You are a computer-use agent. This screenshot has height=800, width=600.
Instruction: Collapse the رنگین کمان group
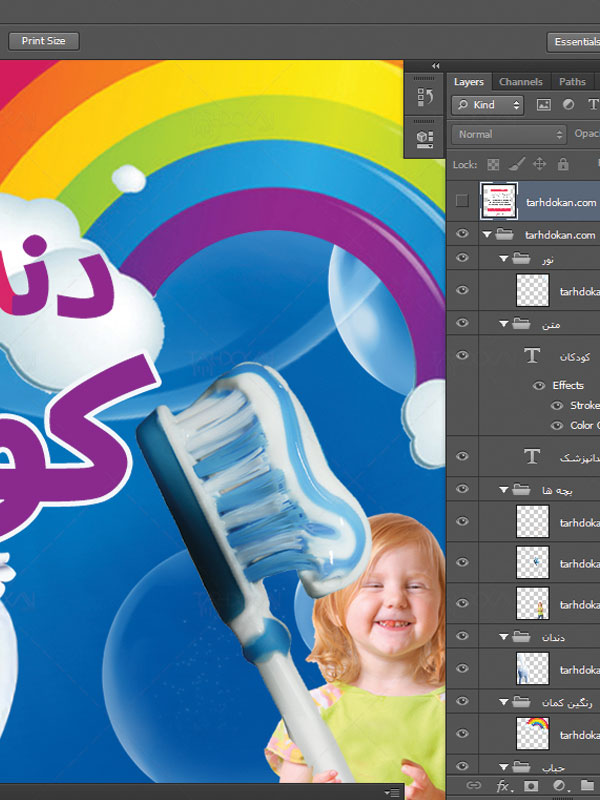tap(504, 702)
